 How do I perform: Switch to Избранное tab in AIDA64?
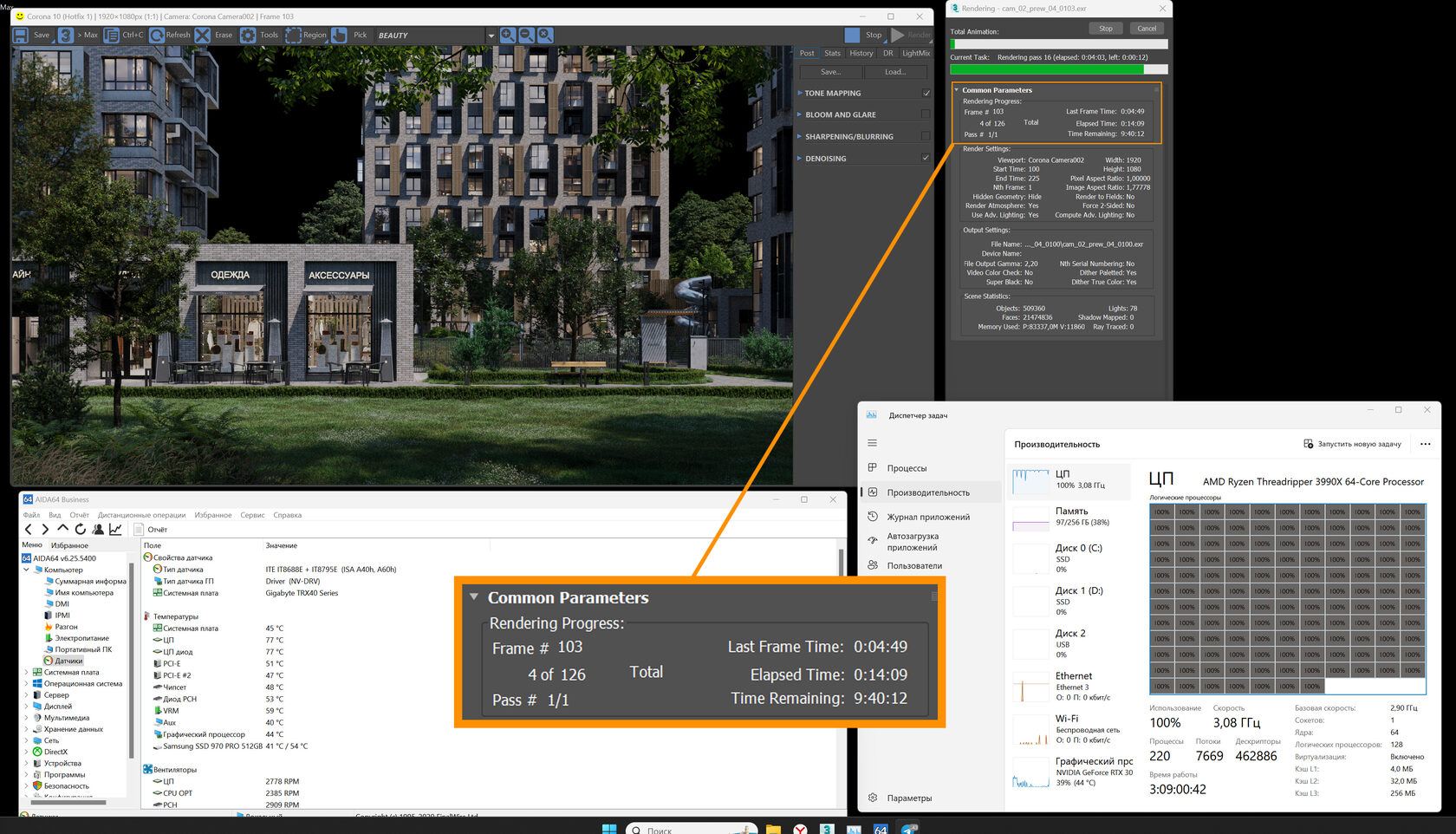[69, 545]
